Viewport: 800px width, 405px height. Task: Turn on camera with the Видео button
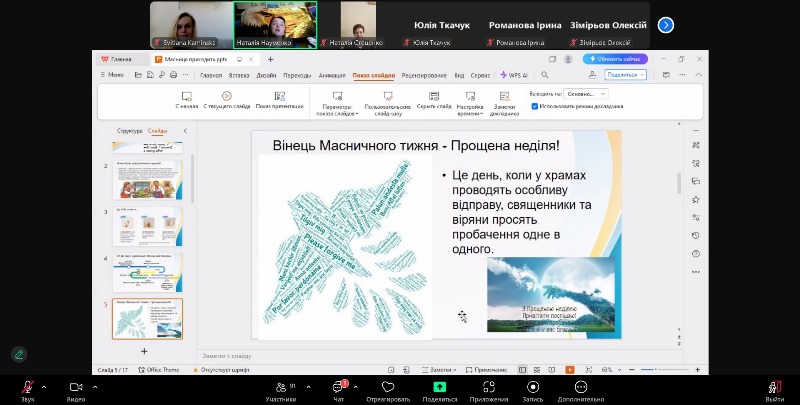pos(75,387)
